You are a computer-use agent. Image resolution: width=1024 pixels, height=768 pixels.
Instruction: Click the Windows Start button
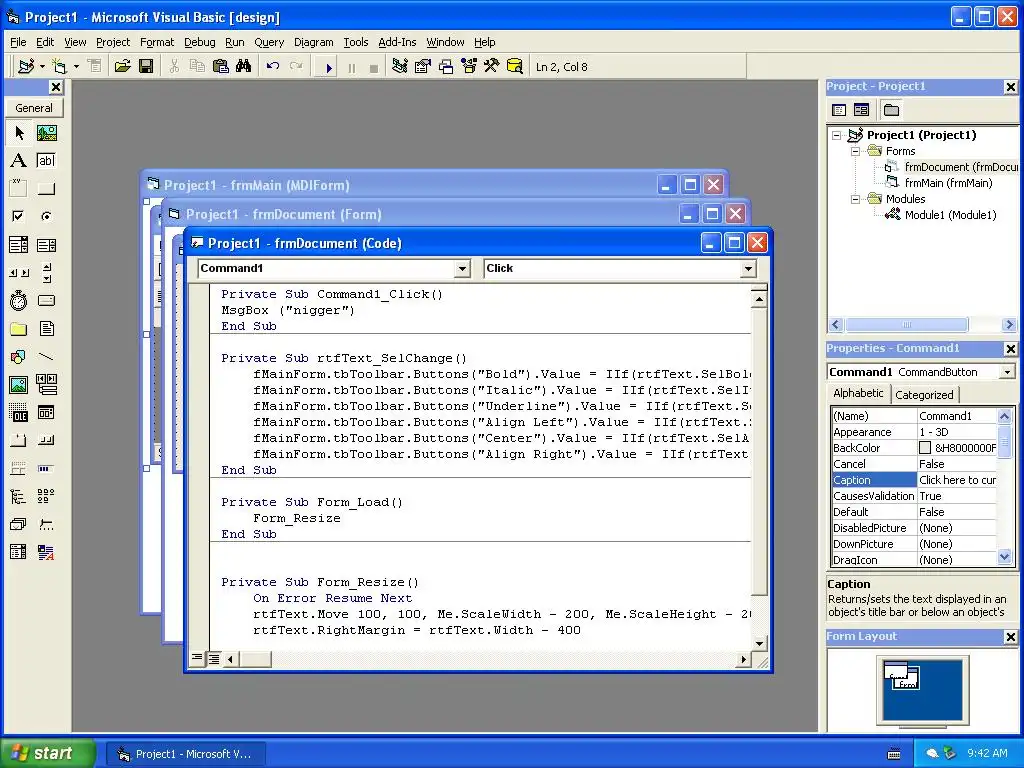pyautogui.click(x=46, y=753)
